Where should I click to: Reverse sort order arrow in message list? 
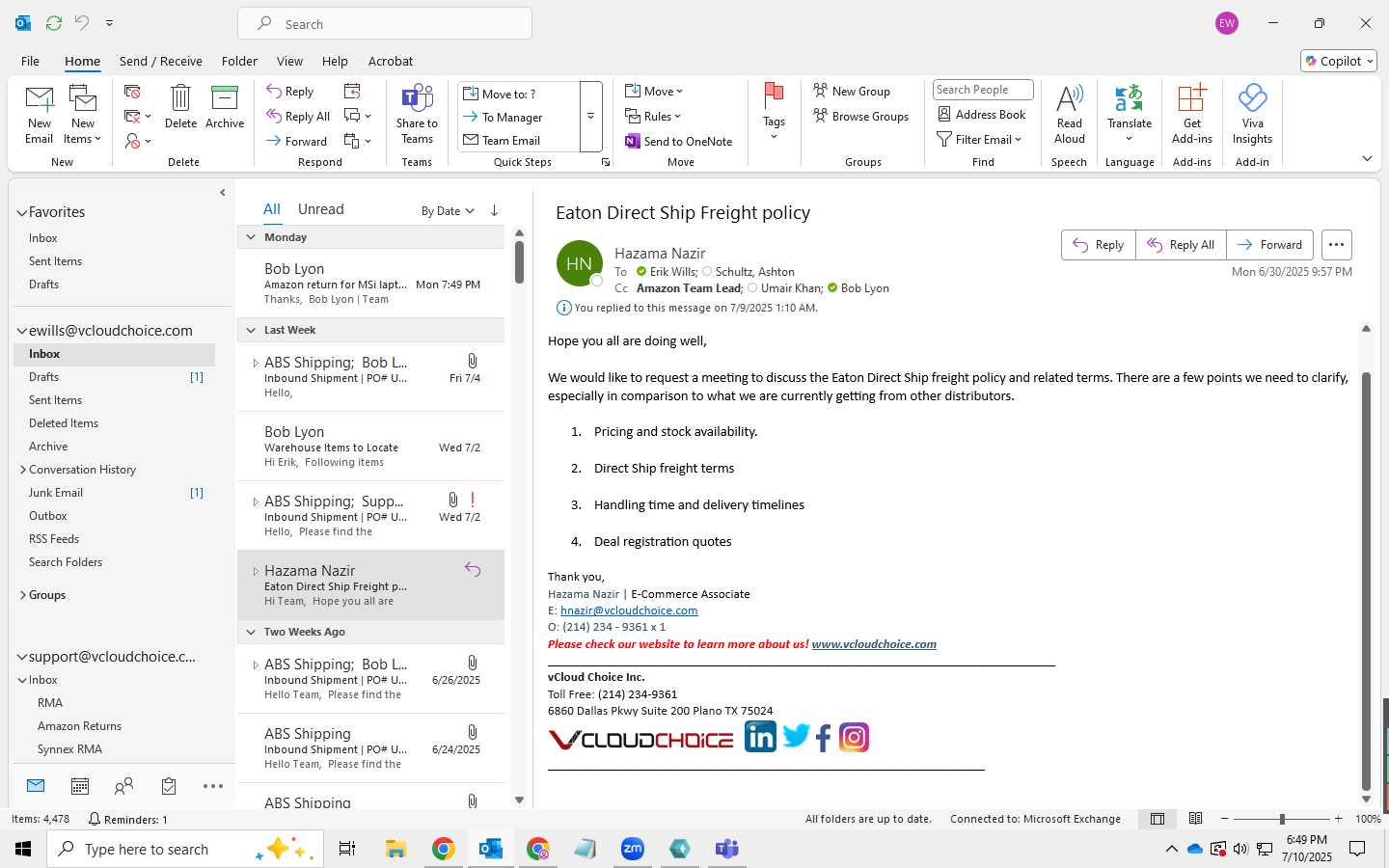pyautogui.click(x=494, y=210)
